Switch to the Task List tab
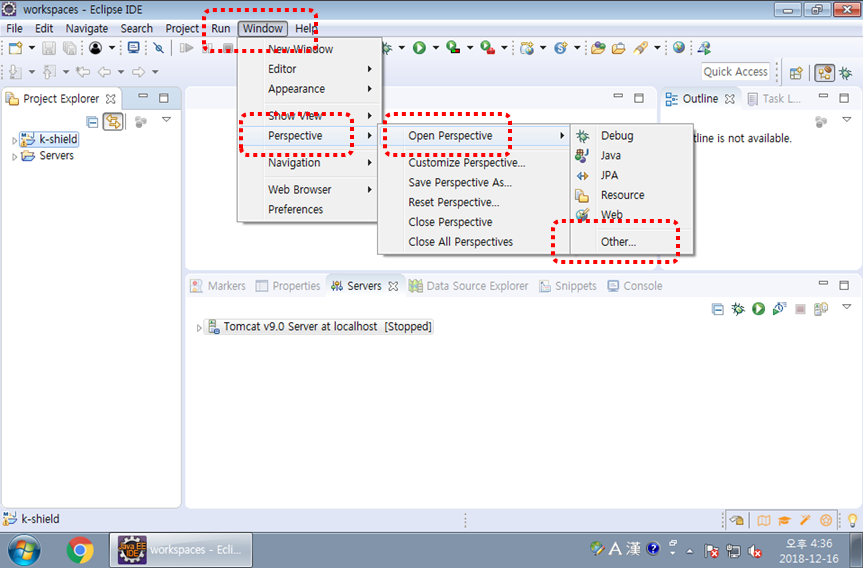 (774, 99)
